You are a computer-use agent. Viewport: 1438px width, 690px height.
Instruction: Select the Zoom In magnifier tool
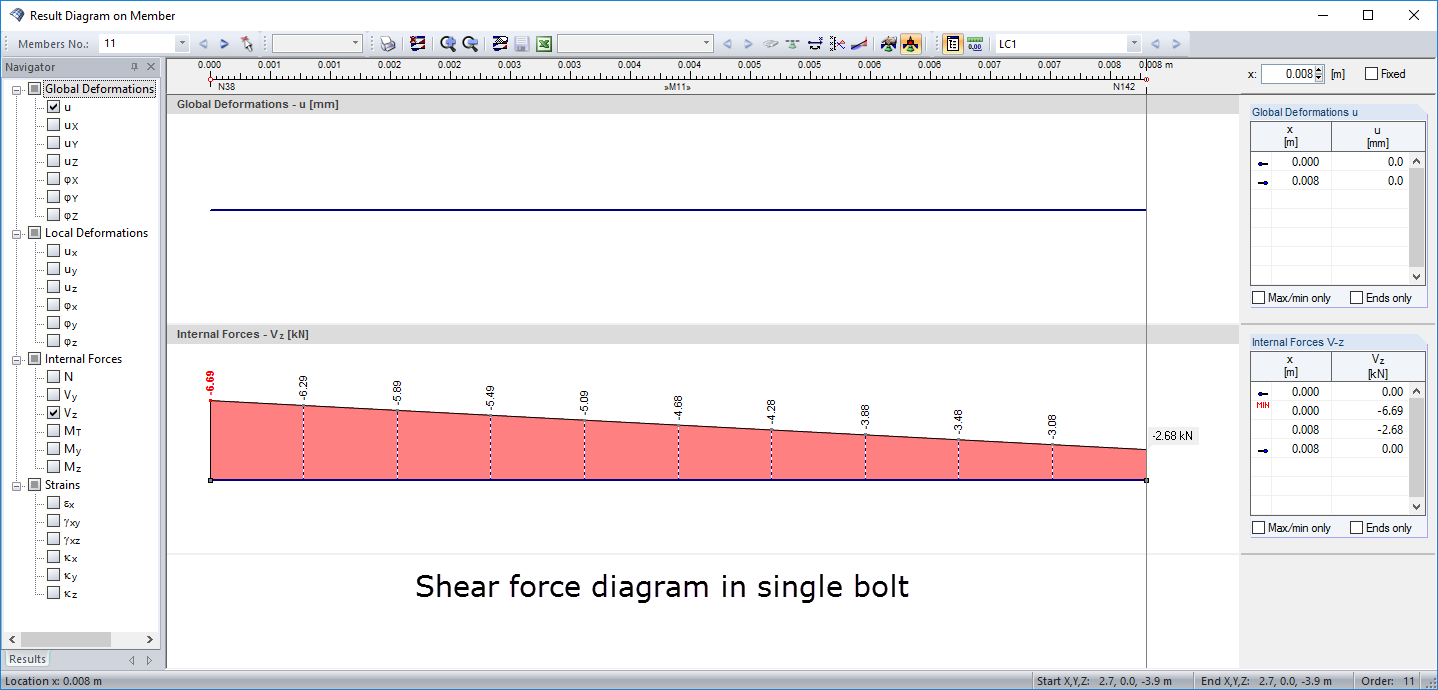pos(448,43)
